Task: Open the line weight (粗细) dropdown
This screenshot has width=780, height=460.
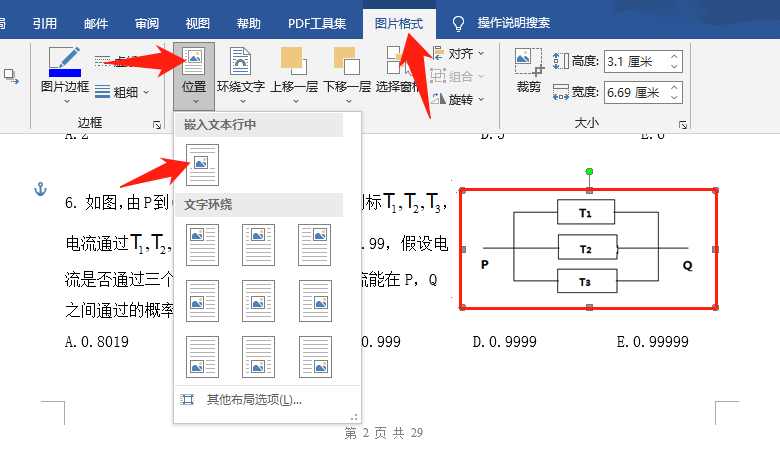Action: [x=123, y=92]
